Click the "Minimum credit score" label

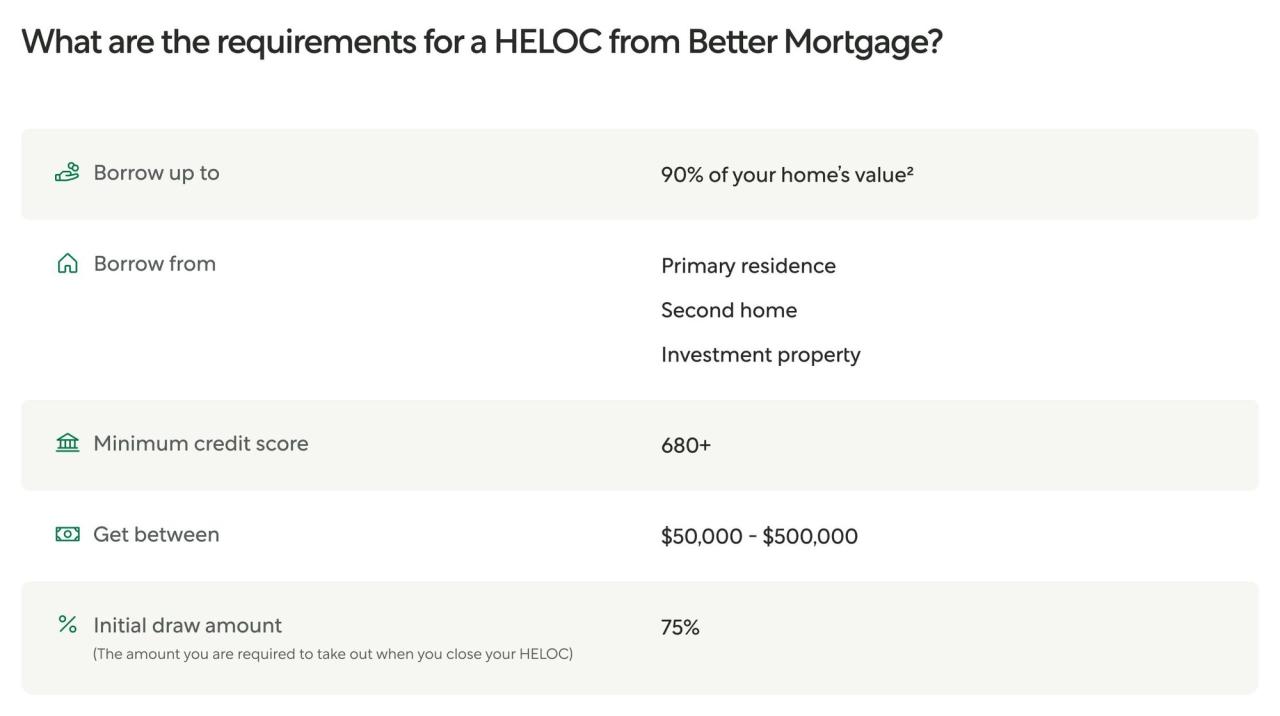(200, 443)
